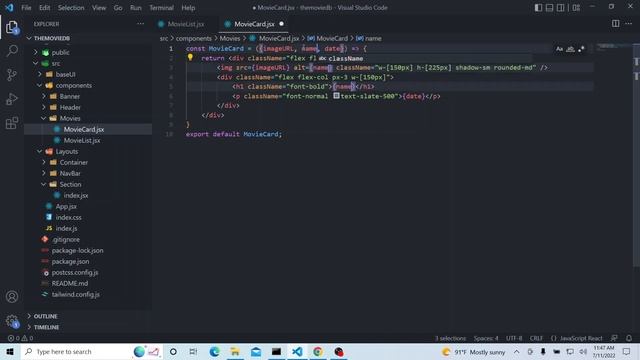Open the File menu
Image resolution: width=640 pixels, height=360 pixels.
26,8
